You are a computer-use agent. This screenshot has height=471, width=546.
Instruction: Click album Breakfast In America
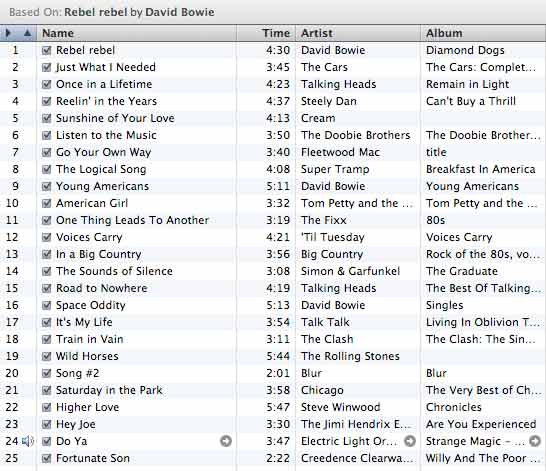click(x=481, y=169)
